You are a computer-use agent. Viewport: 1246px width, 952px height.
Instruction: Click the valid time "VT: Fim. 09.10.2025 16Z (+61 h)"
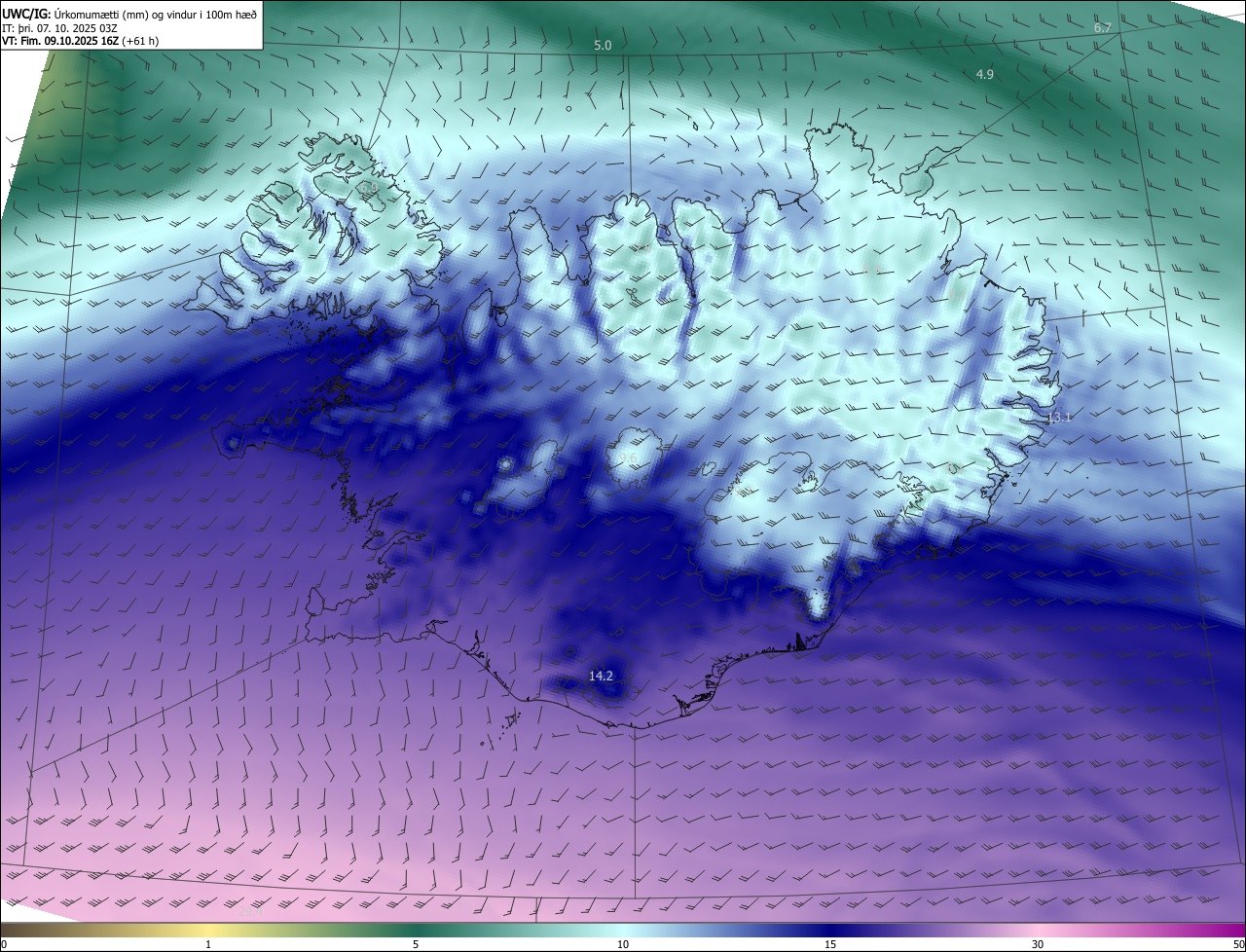(x=82, y=41)
